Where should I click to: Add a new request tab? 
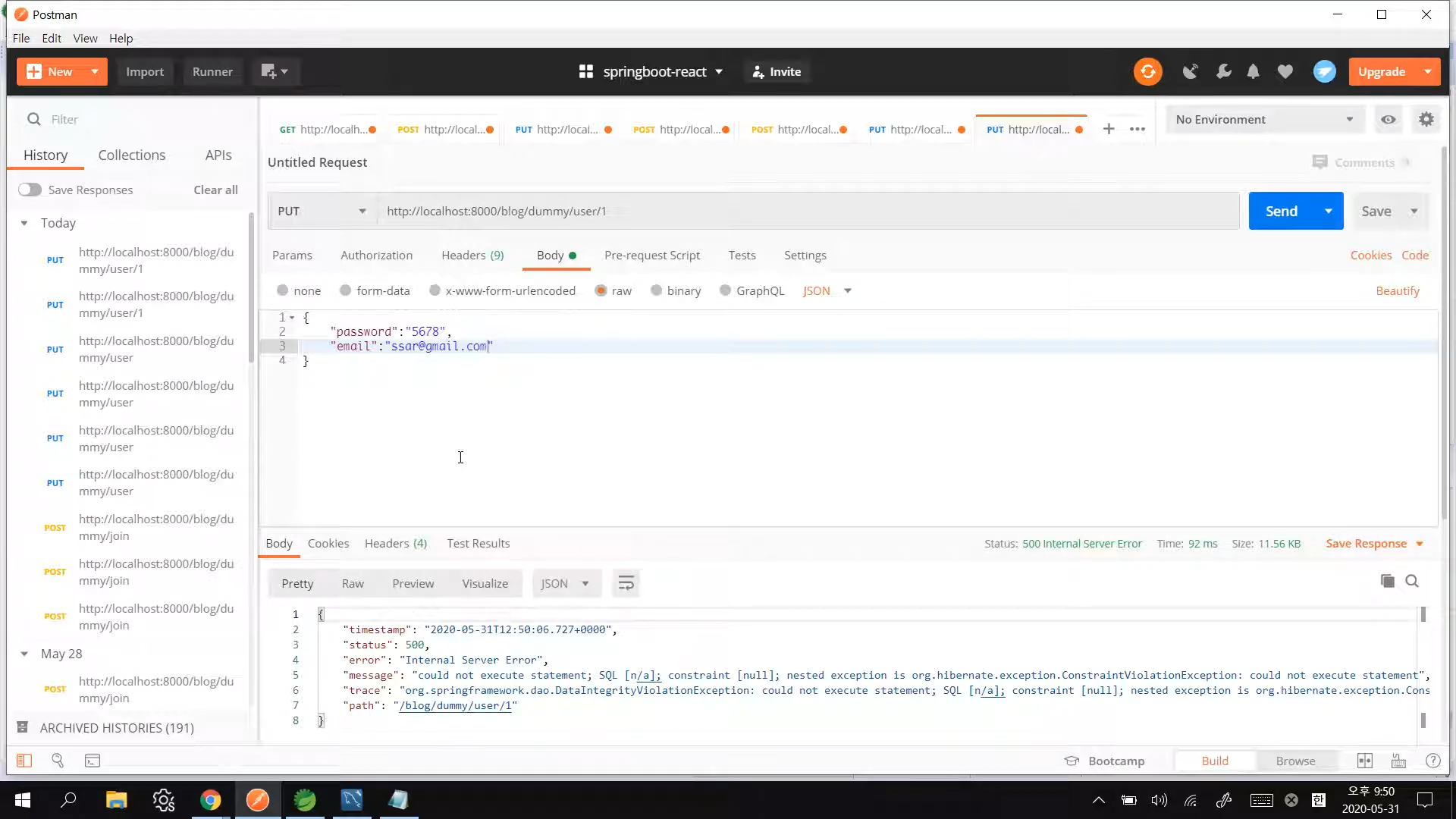tap(1108, 129)
